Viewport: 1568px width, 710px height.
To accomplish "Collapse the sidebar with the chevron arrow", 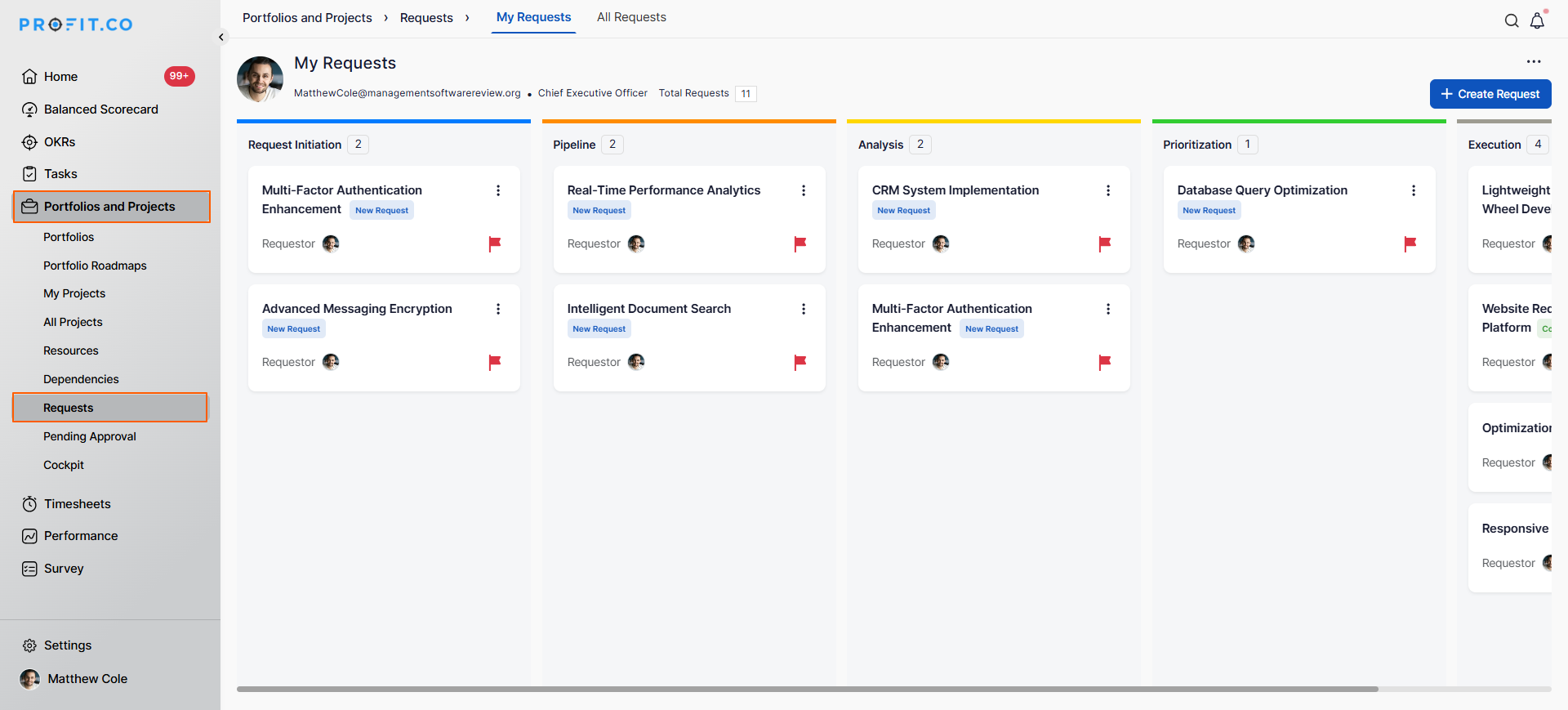I will [x=220, y=37].
